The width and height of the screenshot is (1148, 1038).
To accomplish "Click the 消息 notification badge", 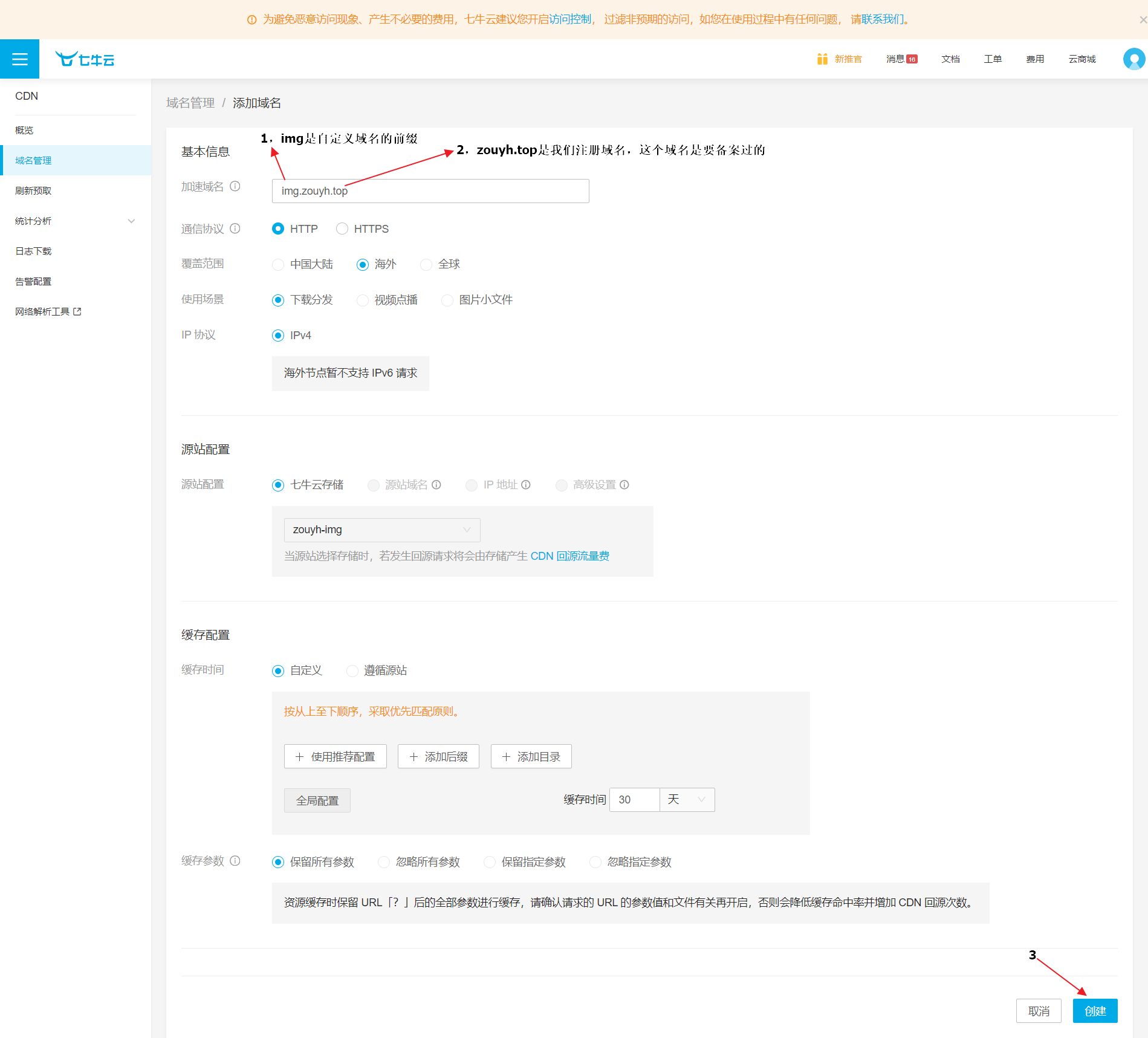I will pyautogui.click(x=912, y=59).
